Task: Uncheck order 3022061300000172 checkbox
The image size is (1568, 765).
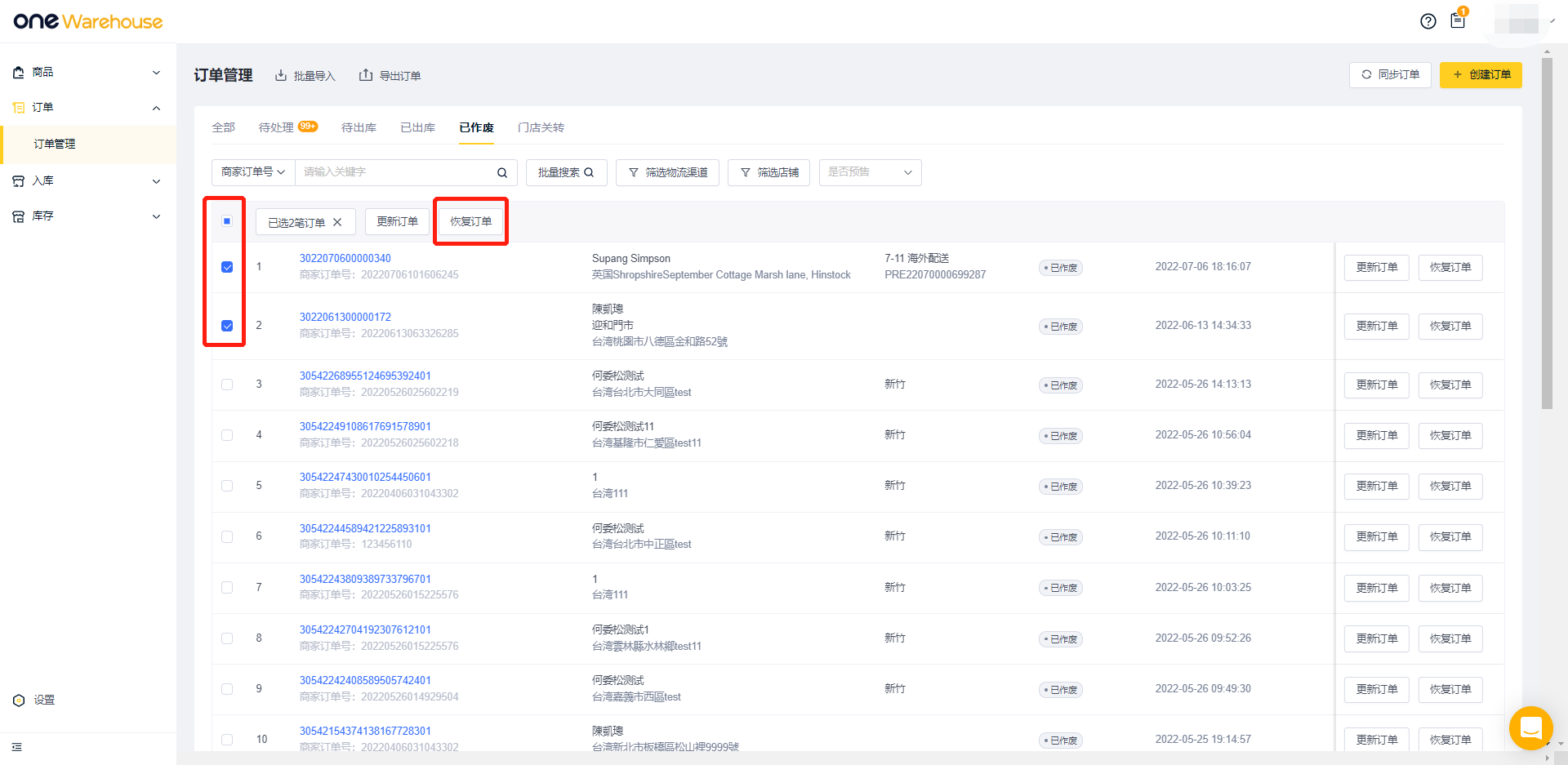Action: click(227, 326)
